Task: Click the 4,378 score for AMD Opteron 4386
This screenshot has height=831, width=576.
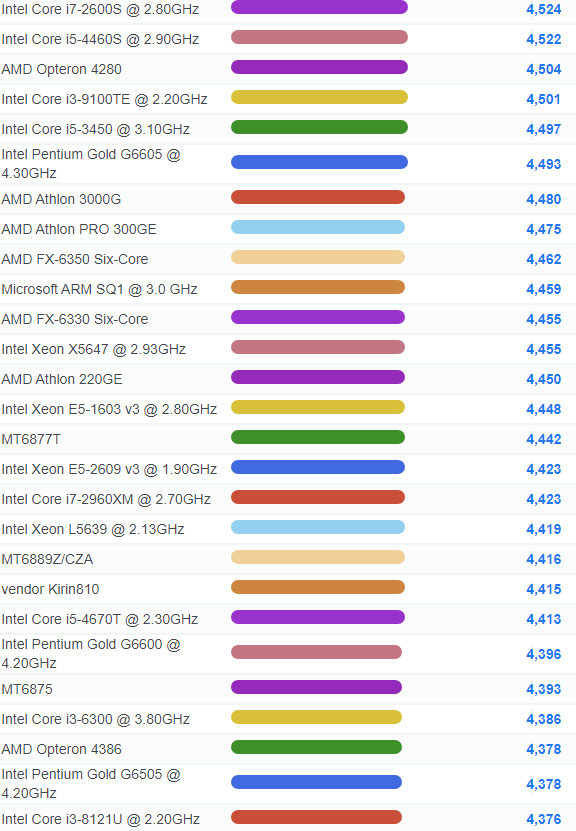Action: tap(543, 749)
